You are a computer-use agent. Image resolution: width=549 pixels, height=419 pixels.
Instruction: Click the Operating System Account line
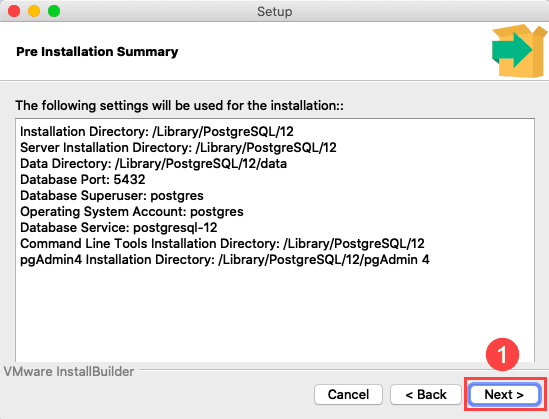pos(132,212)
